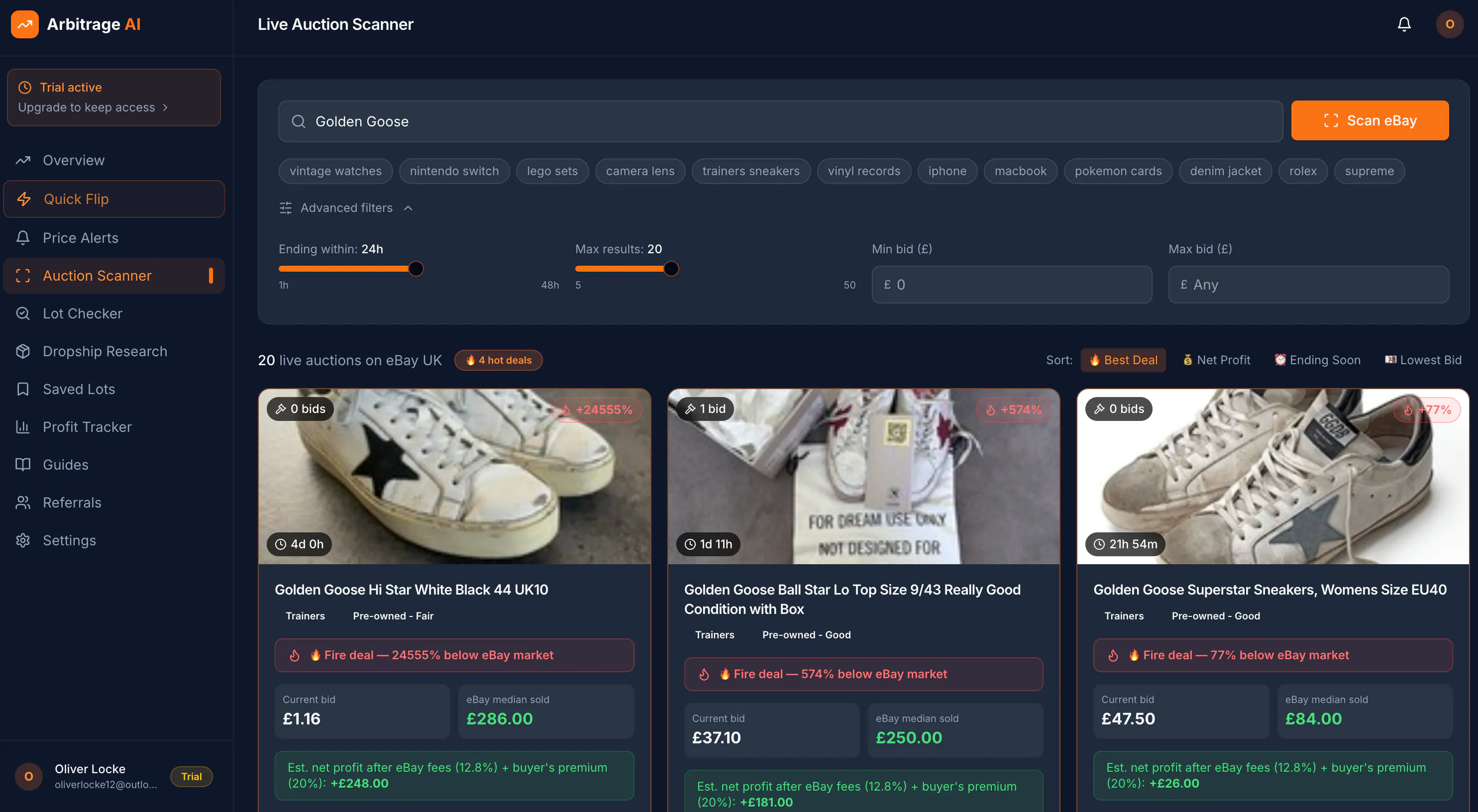Open the Hi Star White Black sneaker photo
Image resolution: width=1478 pixels, height=812 pixels.
pos(454,476)
